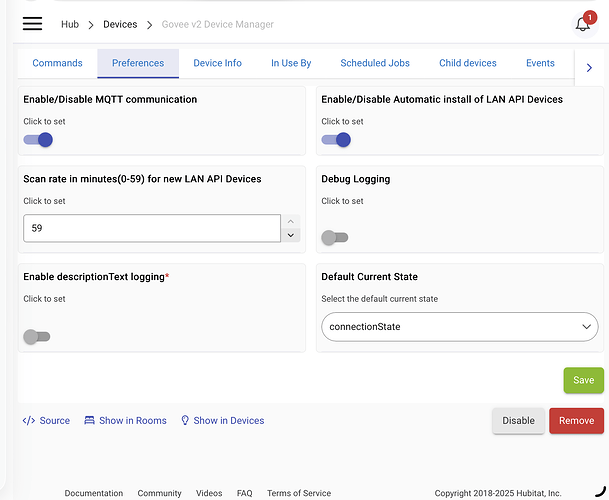Click the green Save button
This screenshot has width=609, height=500.
[x=583, y=380]
